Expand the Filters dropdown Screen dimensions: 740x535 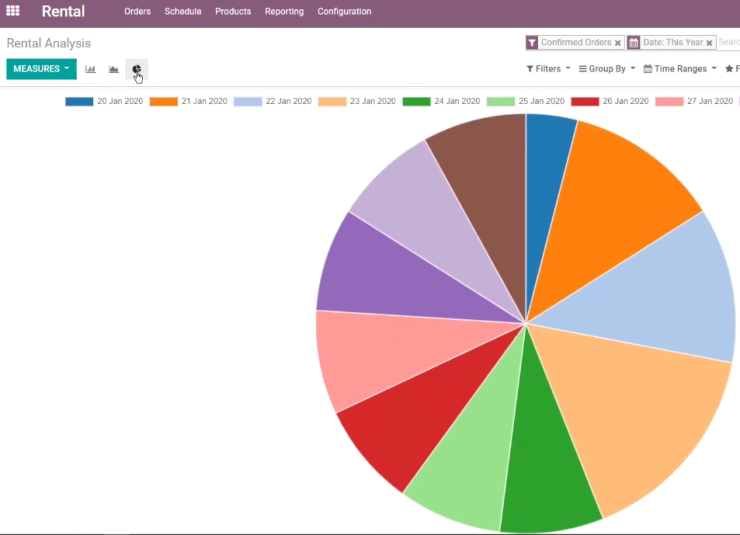click(548, 69)
